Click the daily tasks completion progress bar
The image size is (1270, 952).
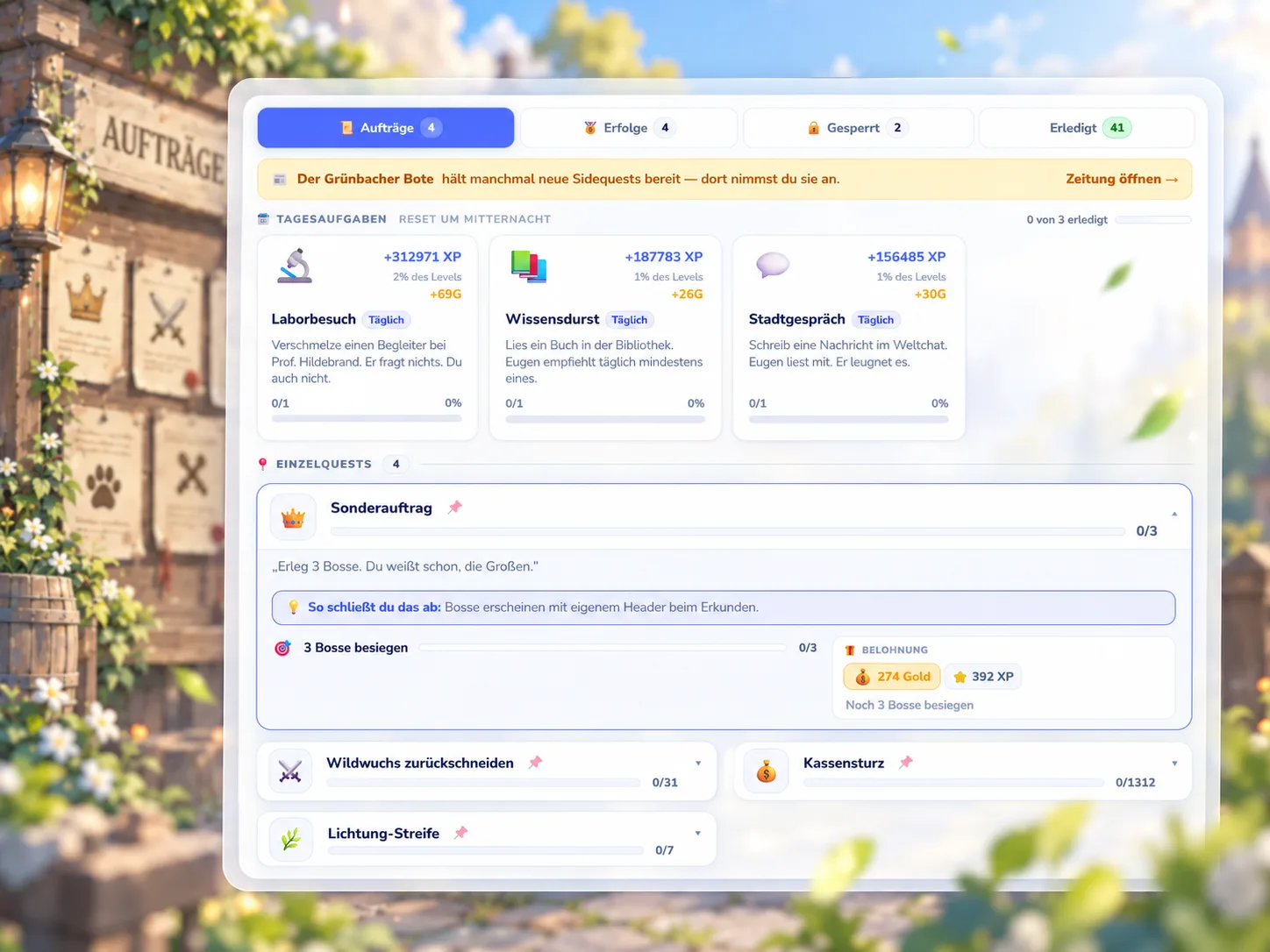(1153, 220)
